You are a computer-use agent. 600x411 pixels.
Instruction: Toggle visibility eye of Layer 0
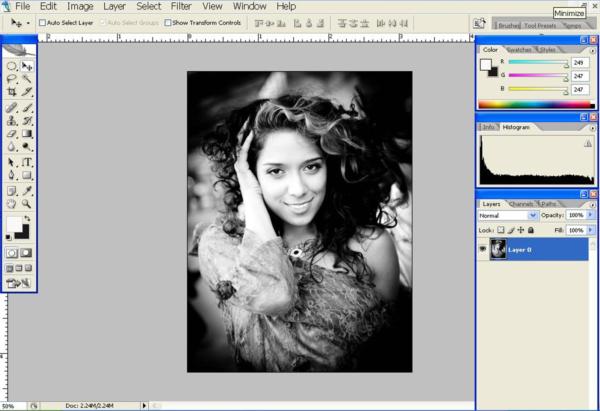[483, 249]
